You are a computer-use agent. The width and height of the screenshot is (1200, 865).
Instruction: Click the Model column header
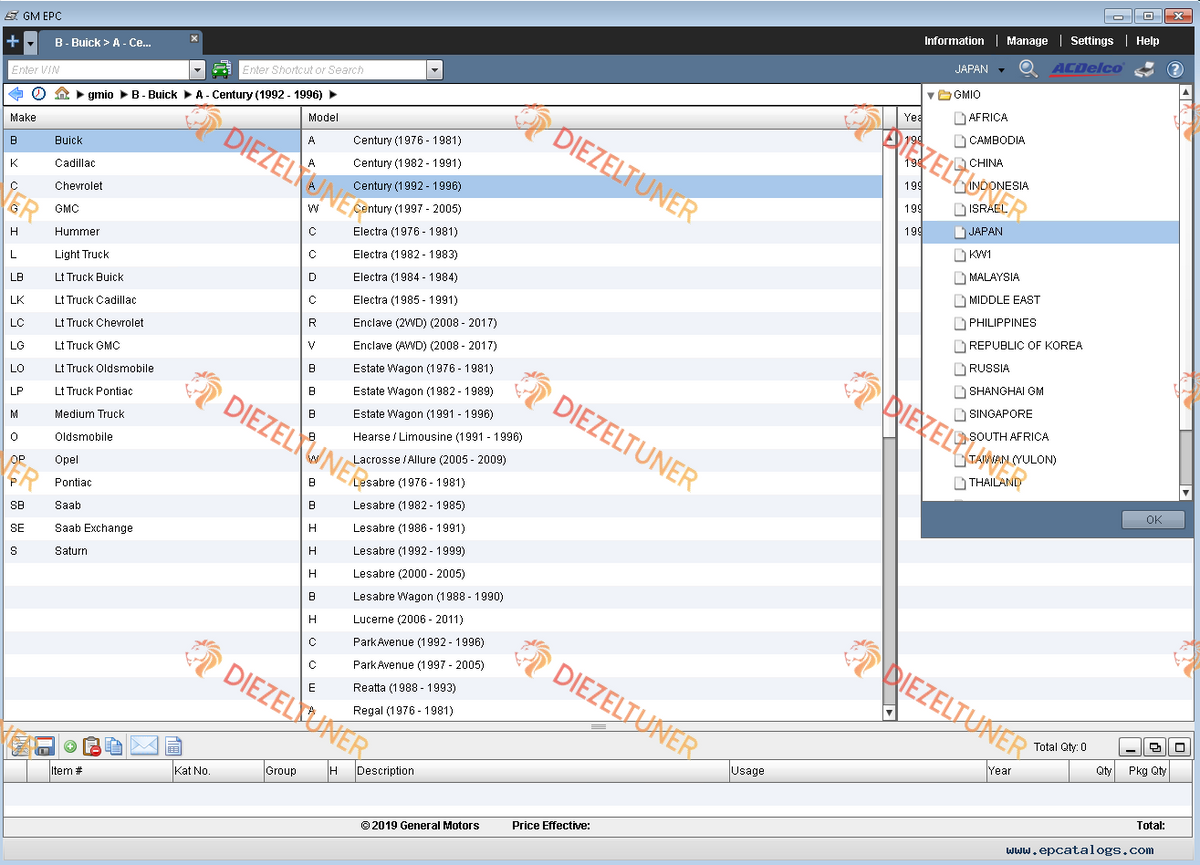tap(592, 117)
